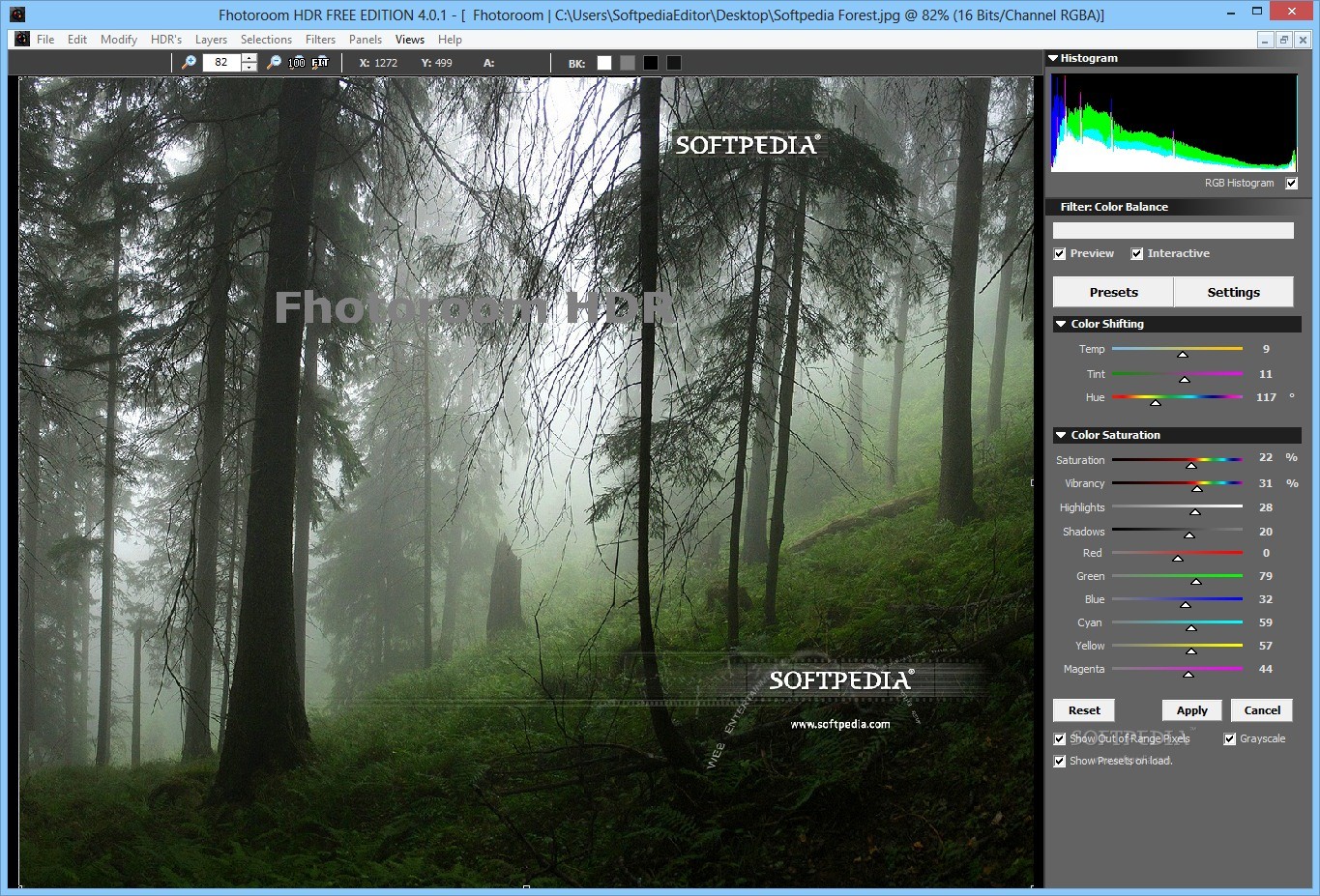Decrease zoom value with down stepper arrow
1320x896 pixels.
[x=249, y=67]
